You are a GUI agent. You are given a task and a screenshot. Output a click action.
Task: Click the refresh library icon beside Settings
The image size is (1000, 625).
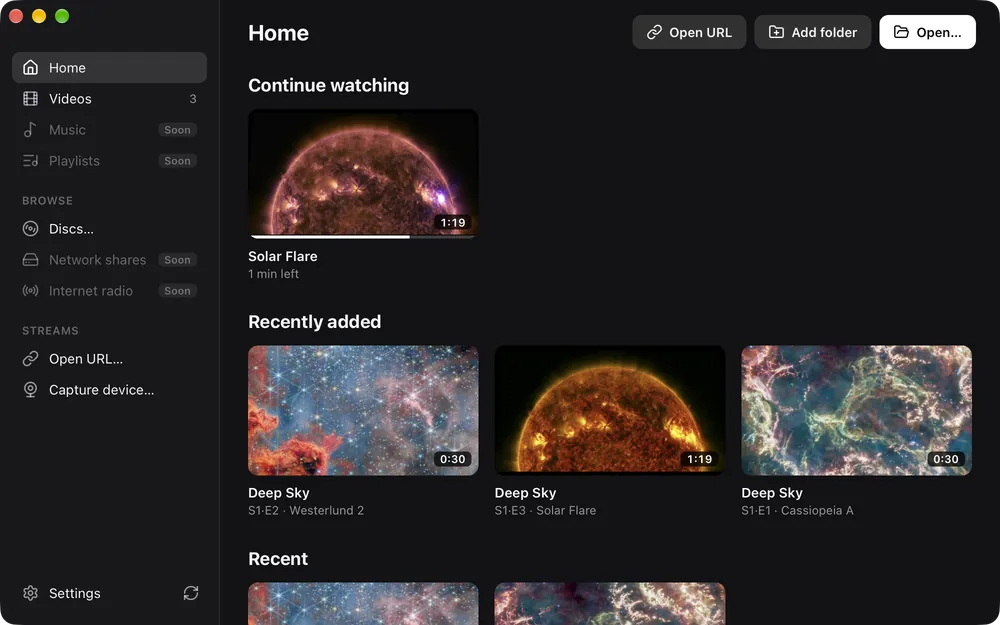(191, 593)
